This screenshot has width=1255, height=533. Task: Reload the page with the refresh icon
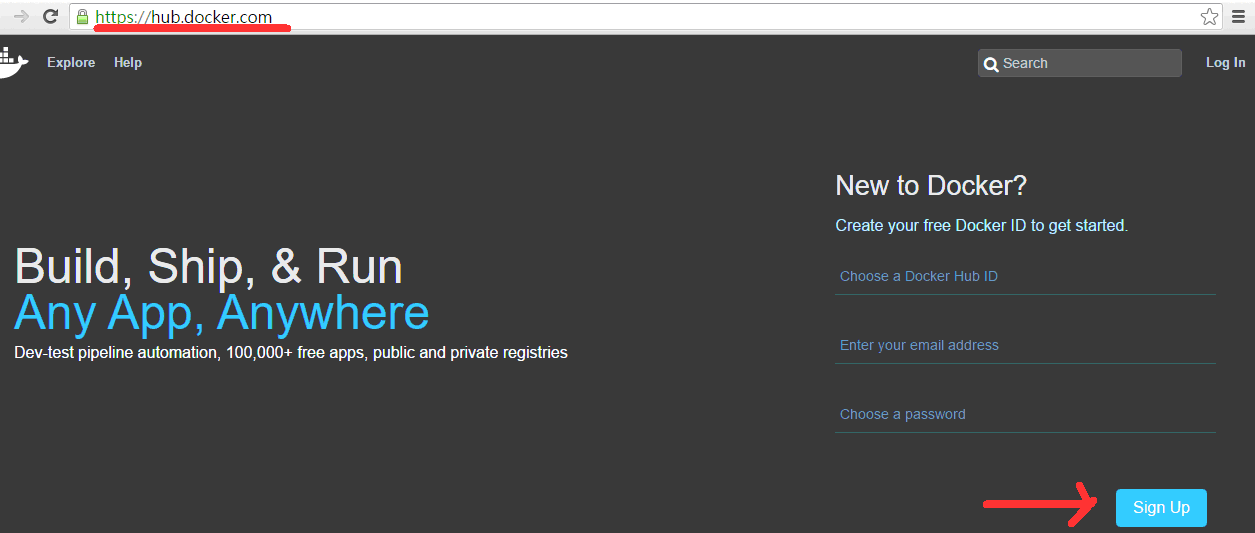tap(50, 16)
